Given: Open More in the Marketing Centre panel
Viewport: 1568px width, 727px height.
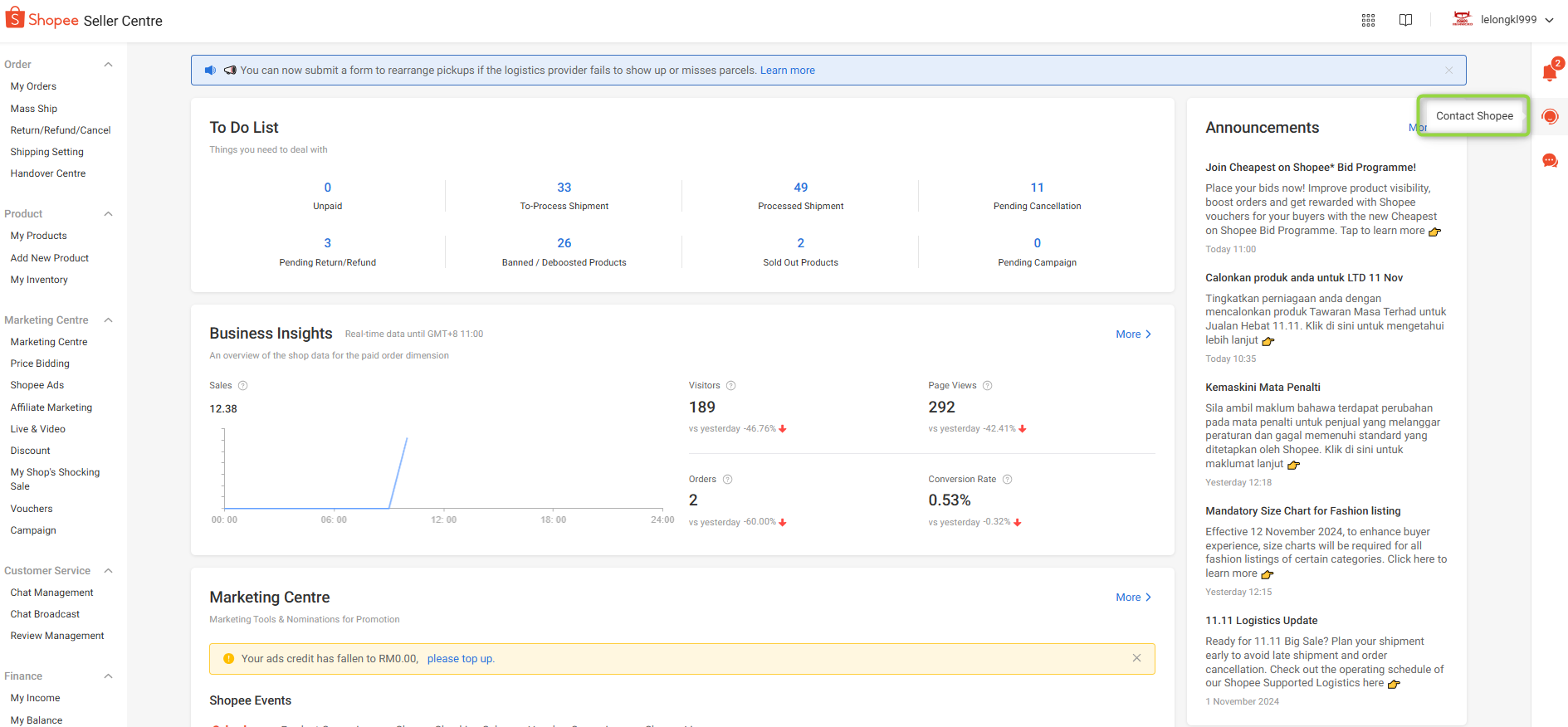Looking at the screenshot, I should (1134, 598).
